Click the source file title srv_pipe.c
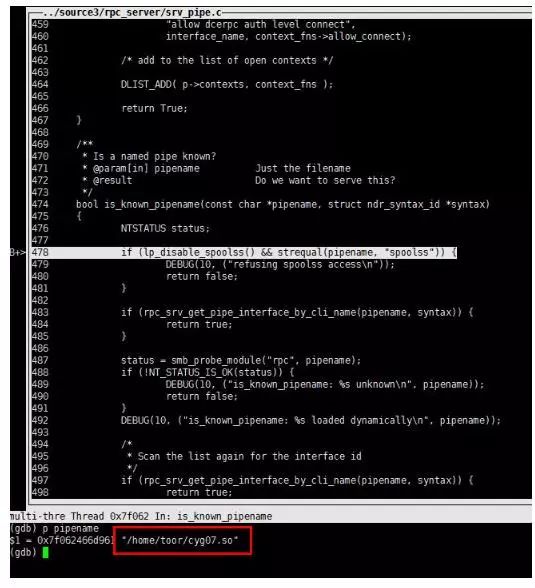Viewport: 535px width, 588px height. click(x=132, y=12)
